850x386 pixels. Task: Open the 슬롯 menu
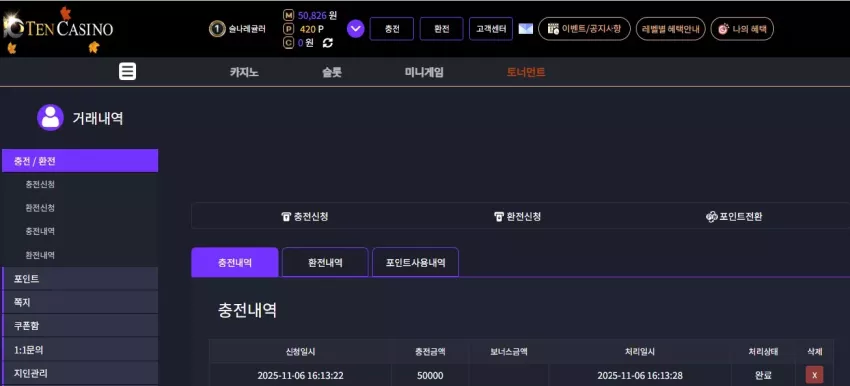click(x=332, y=72)
